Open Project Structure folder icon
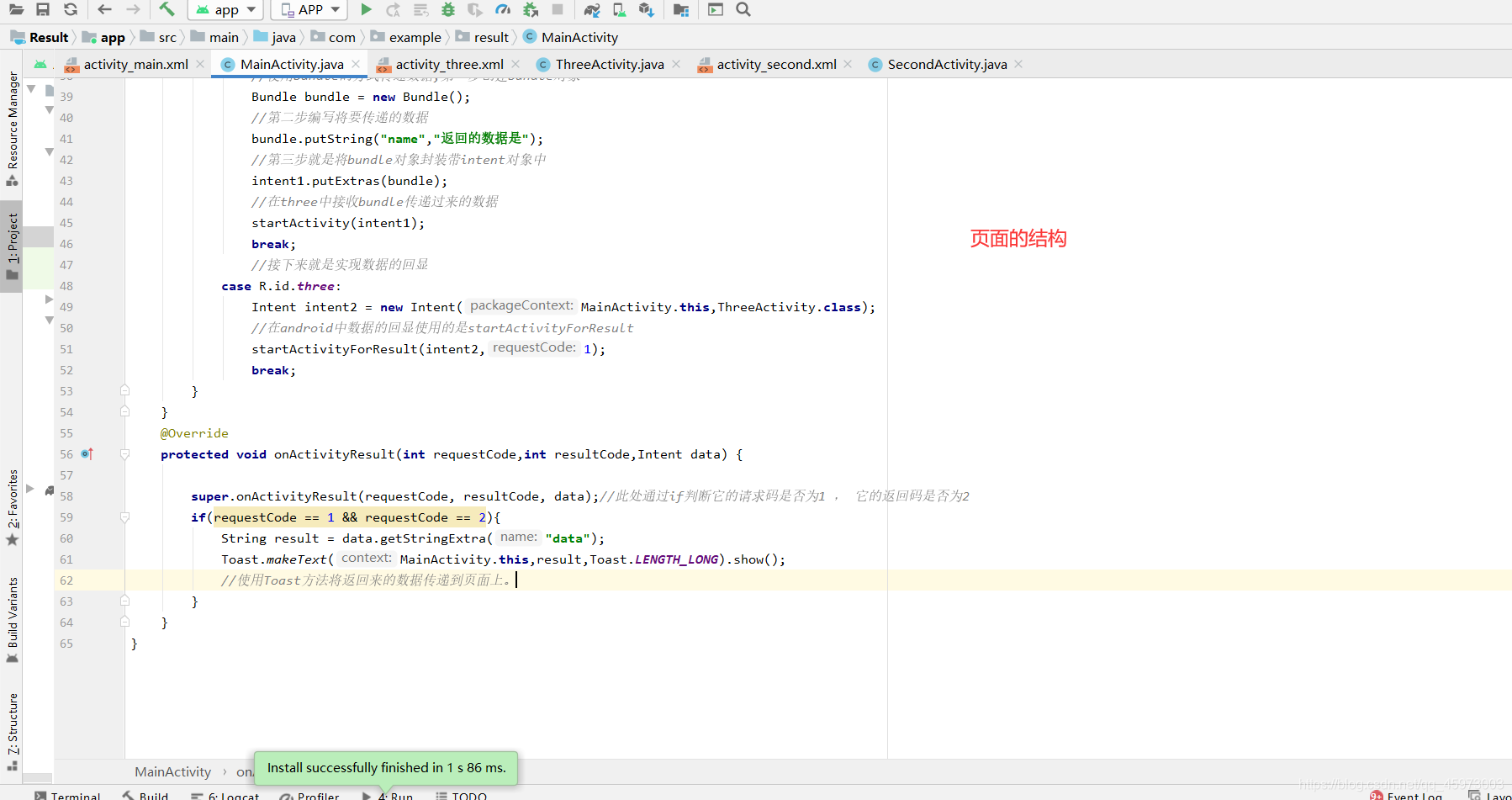Viewport: 1512px width, 800px height. (681, 9)
